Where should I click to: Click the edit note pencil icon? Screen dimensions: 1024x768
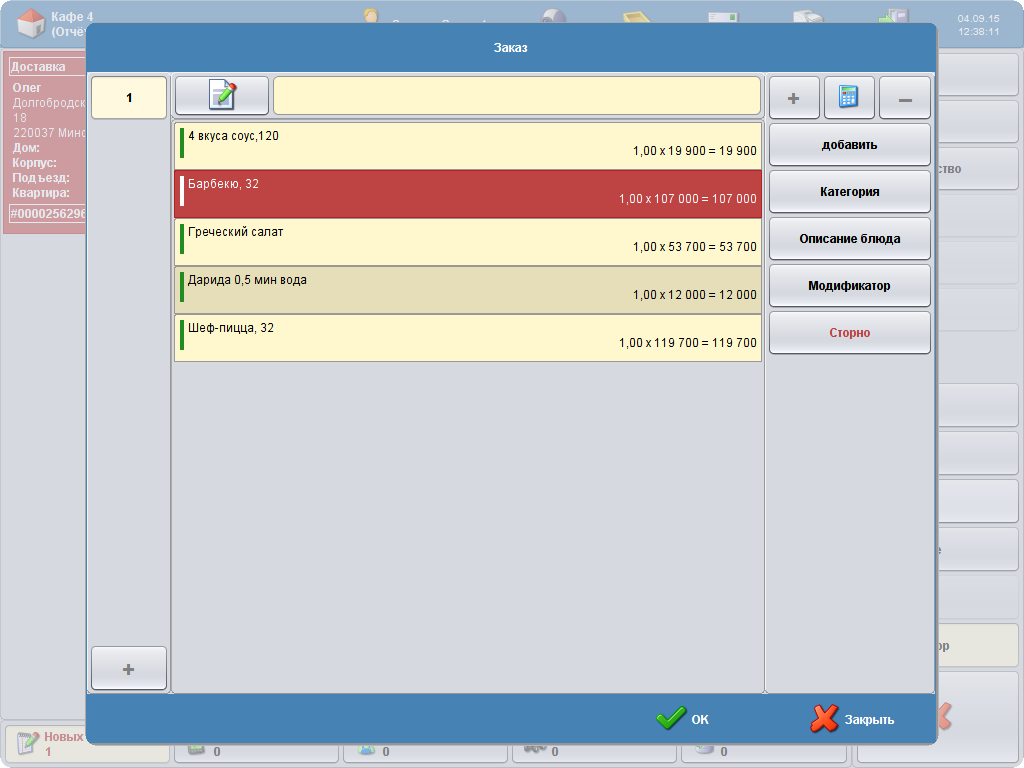pos(222,96)
